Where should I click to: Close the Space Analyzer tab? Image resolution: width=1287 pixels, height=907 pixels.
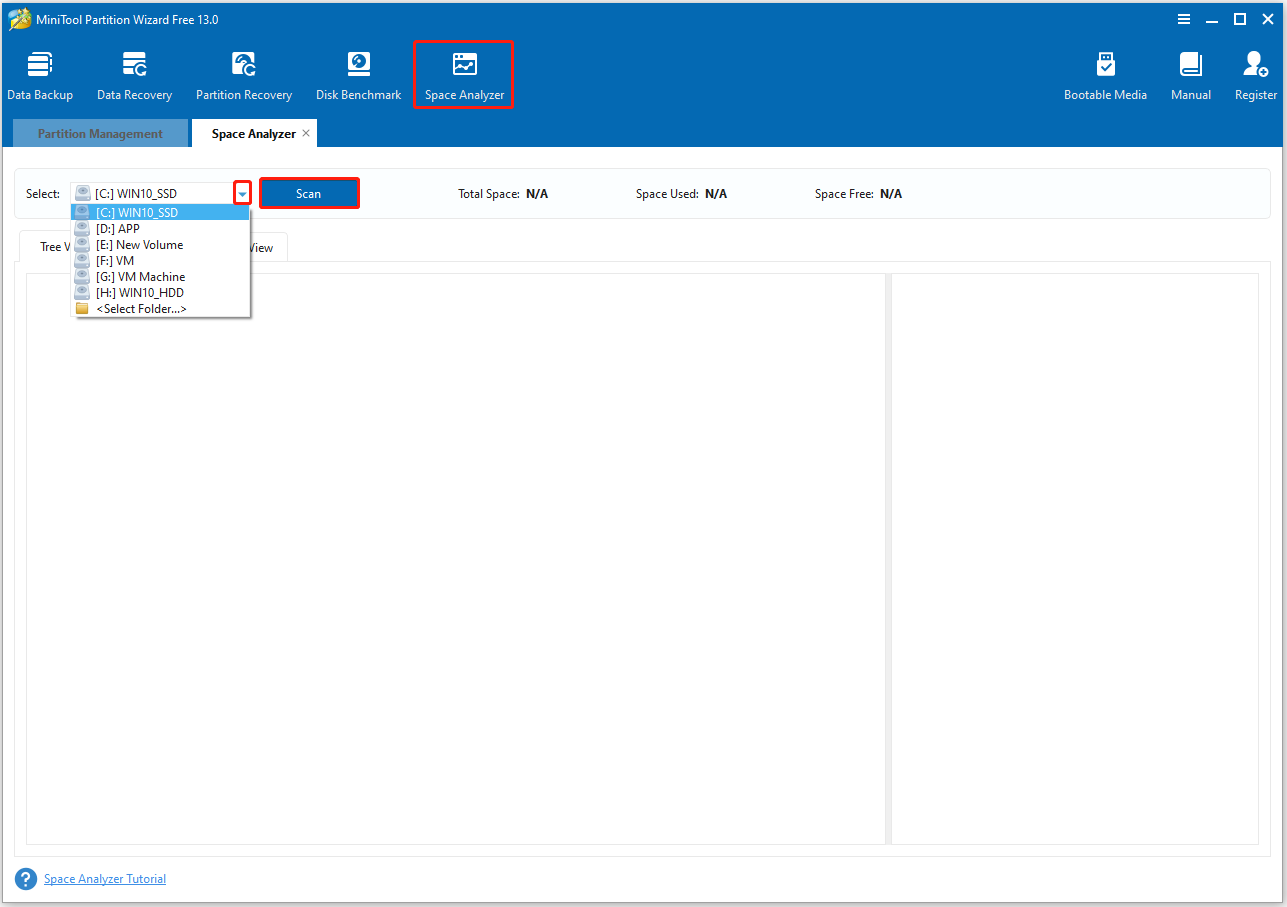pos(307,131)
